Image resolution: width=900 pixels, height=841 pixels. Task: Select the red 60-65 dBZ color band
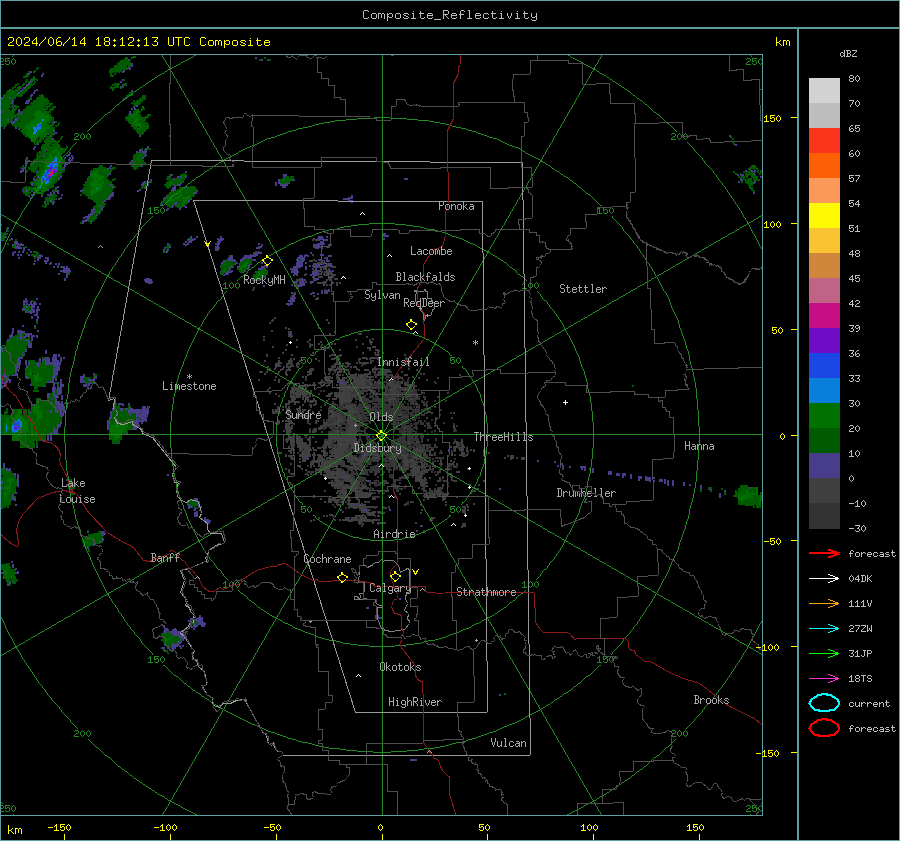pos(824,141)
